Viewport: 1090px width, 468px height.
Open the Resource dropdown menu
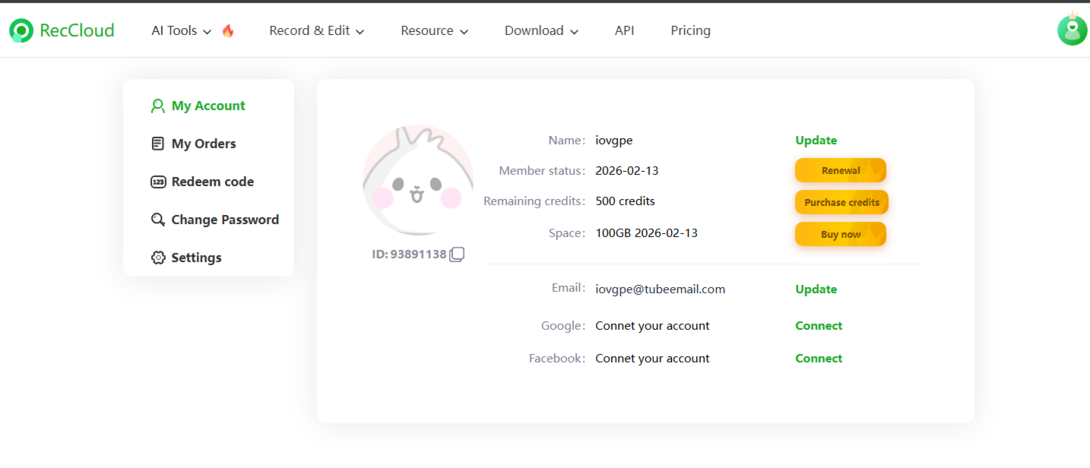(434, 31)
